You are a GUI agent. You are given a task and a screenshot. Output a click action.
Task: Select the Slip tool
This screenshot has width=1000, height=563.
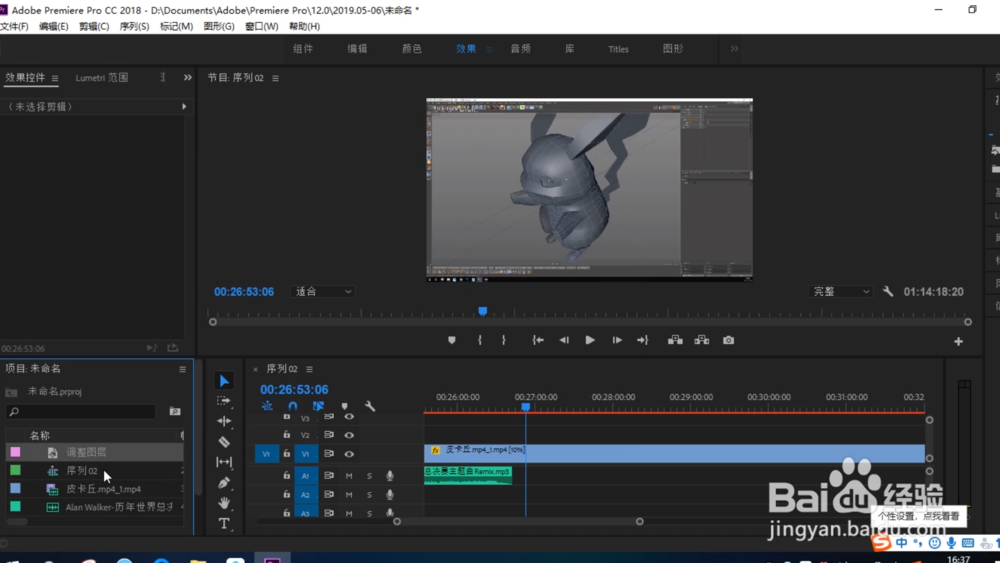224,462
